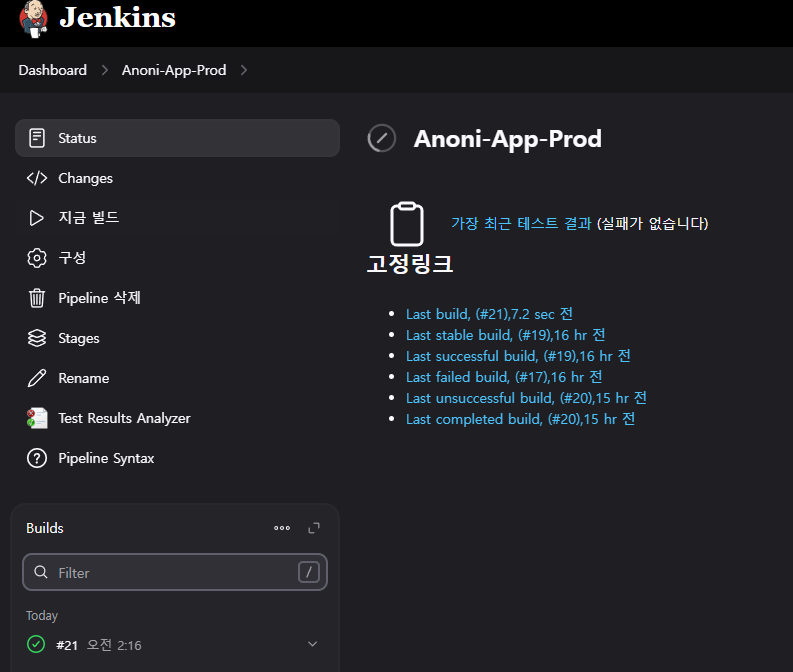Click build status icon beside Anoni-App-Prod title
793x672 pixels.
[382, 138]
